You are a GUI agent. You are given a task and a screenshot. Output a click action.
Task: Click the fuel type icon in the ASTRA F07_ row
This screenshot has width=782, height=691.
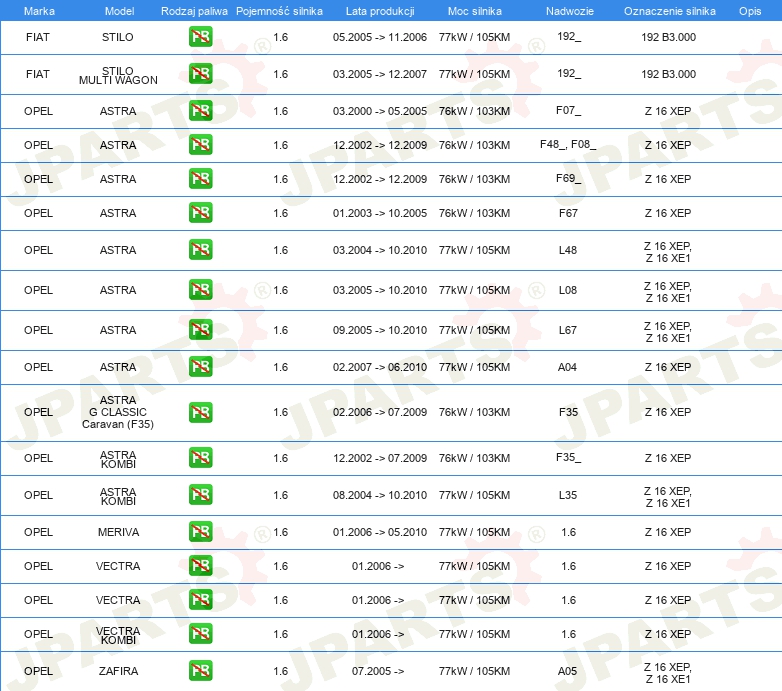click(200, 111)
